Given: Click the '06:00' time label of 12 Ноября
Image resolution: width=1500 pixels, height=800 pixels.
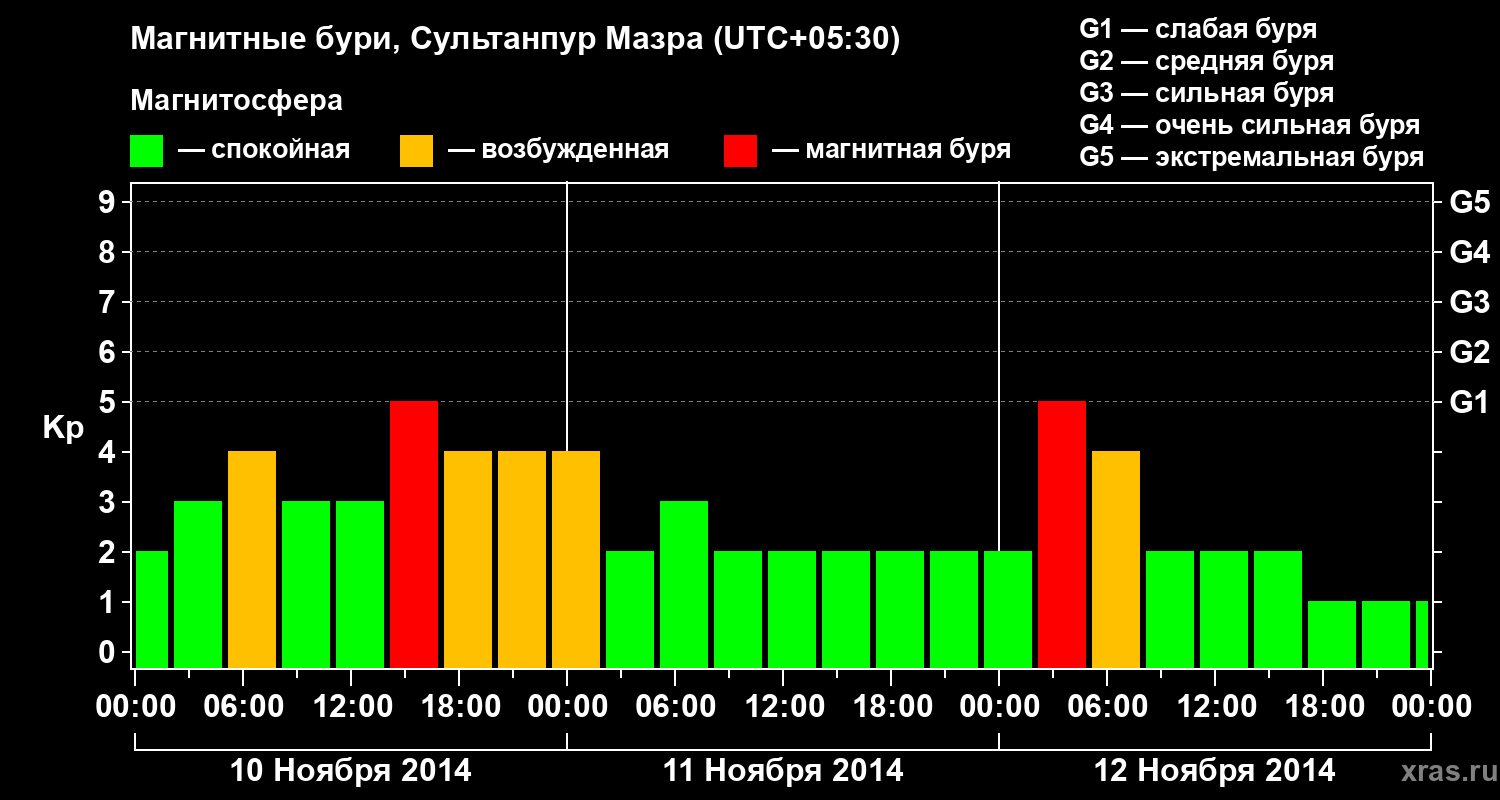Looking at the screenshot, I should click(x=1108, y=707).
